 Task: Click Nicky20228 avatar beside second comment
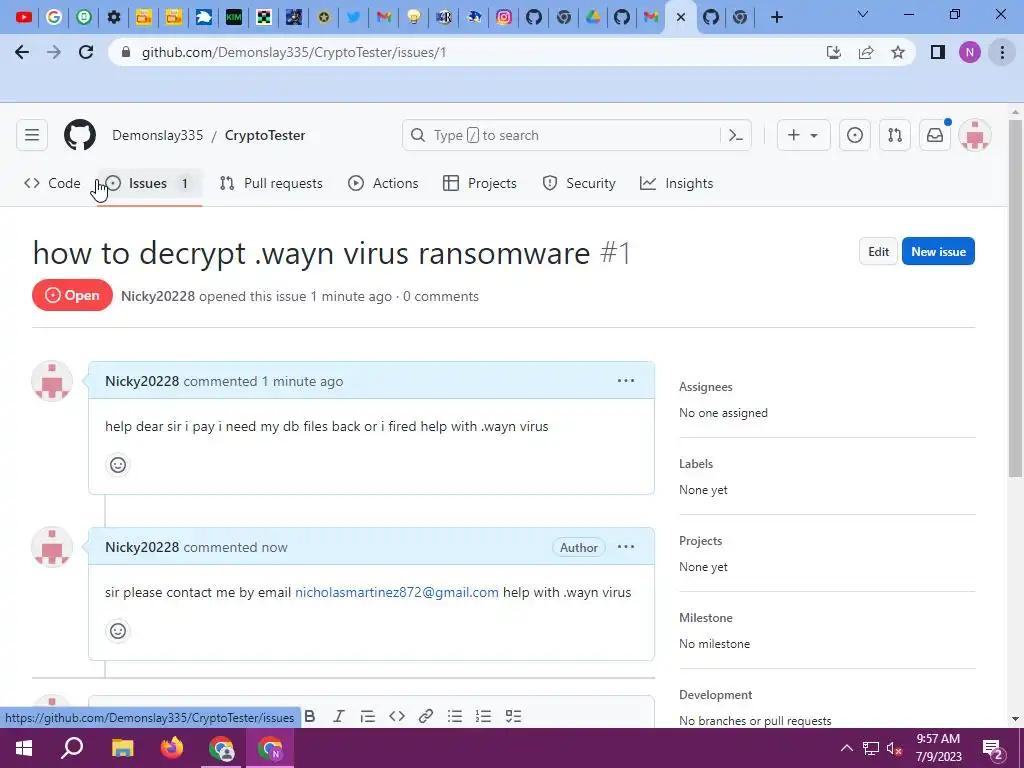52,547
